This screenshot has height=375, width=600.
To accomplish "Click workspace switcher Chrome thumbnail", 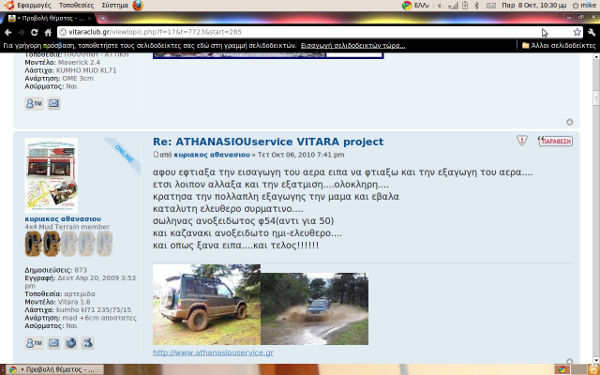I will (x=562, y=370).
